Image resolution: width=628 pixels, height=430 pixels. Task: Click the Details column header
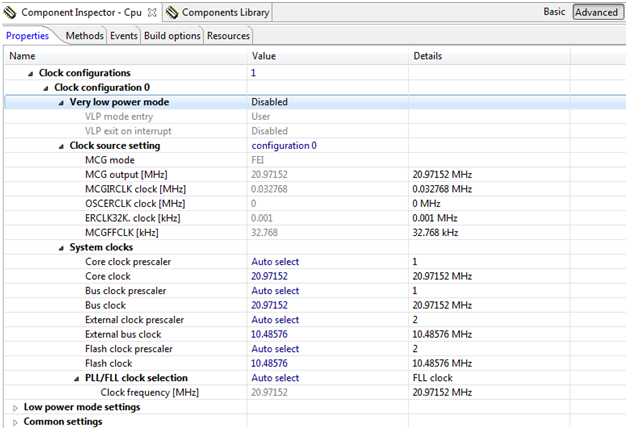(x=428, y=56)
